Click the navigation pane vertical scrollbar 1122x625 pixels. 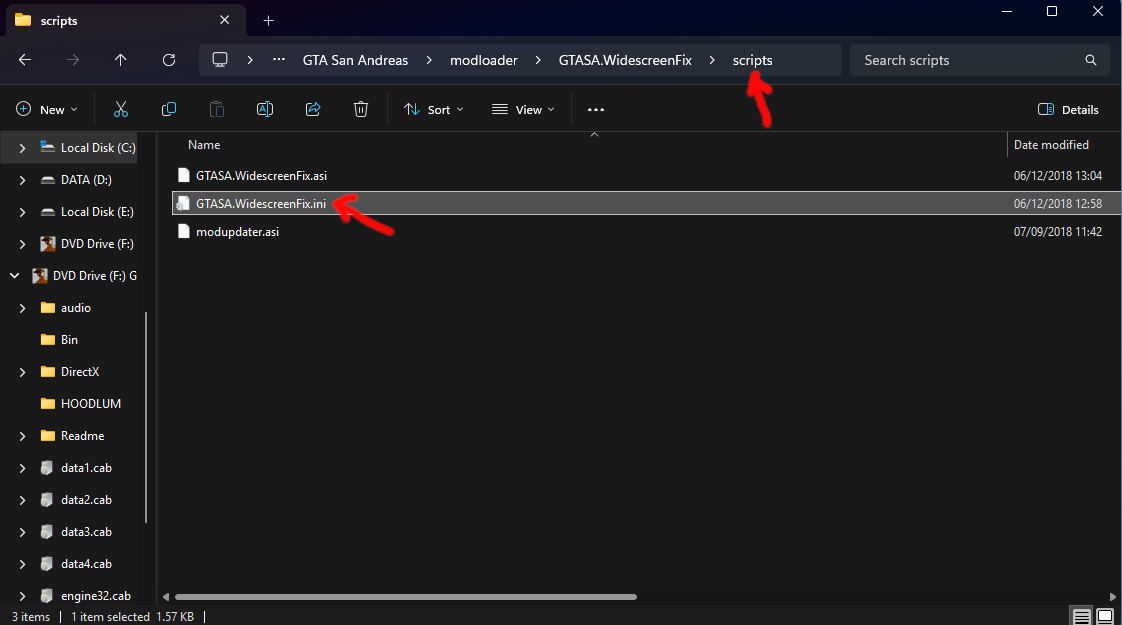click(x=147, y=417)
